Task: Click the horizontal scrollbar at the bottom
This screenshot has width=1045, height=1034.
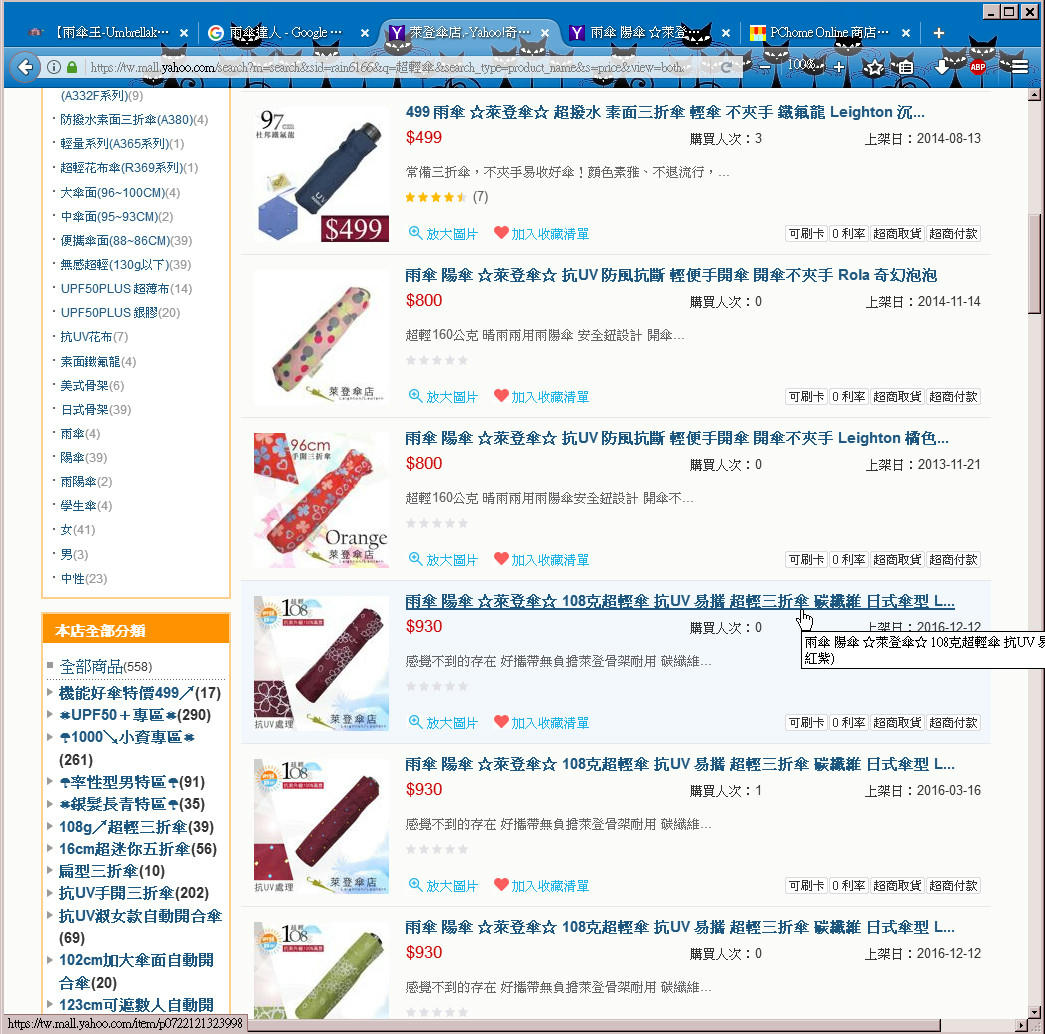Action: pyautogui.click(x=593, y=1025)
